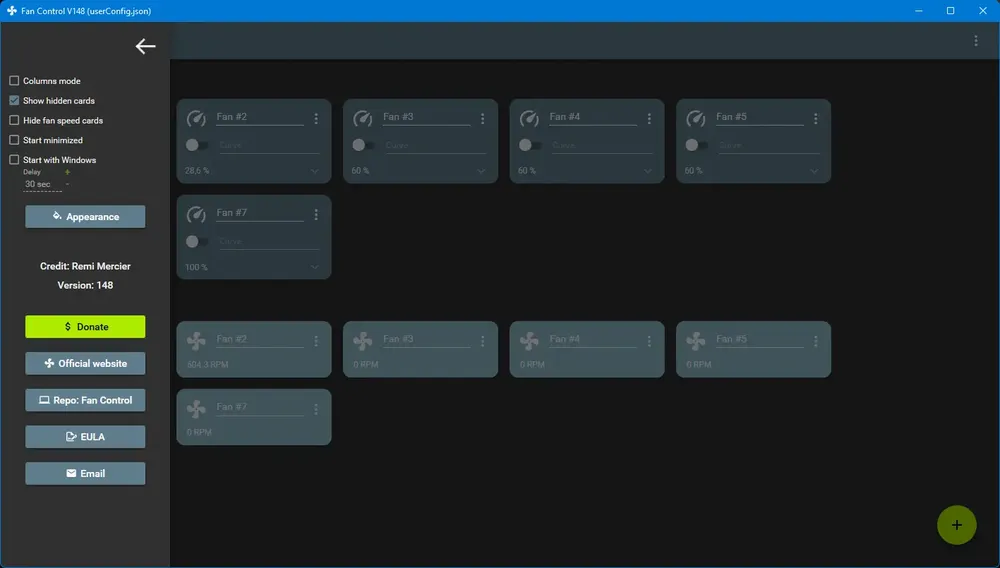Click the speedometer icon on Fan #2 control card
The image size is (1000, 568).
[x=196, y=119]
